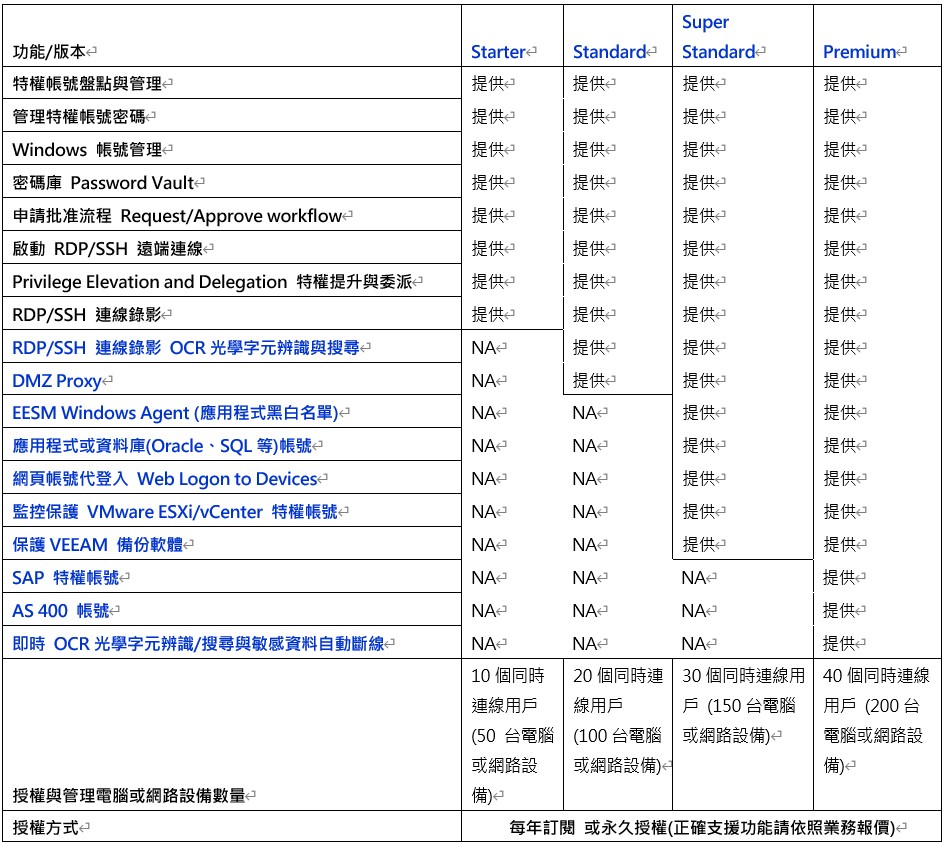Click the RDP/SSH 連線錄影 row label
The height and width of the screenshot is (843, 945).
pyautogui.click(x=87, y=315)
